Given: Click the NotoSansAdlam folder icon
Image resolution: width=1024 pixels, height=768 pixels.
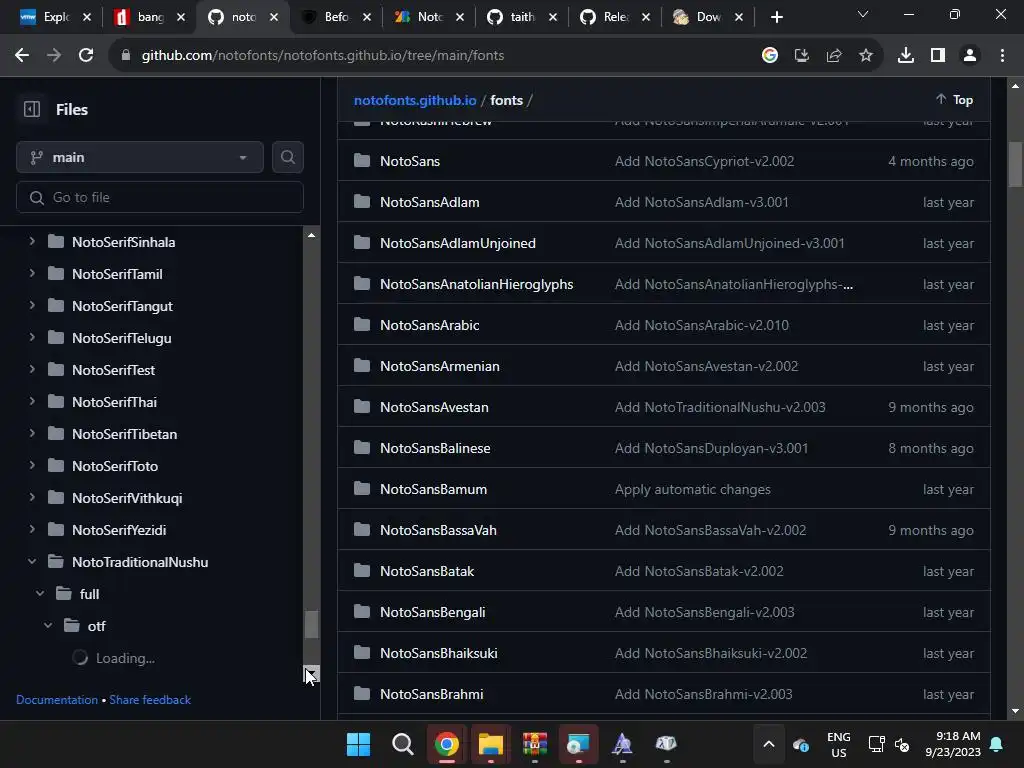Looking at the screenshot, I should click(362, 202).
